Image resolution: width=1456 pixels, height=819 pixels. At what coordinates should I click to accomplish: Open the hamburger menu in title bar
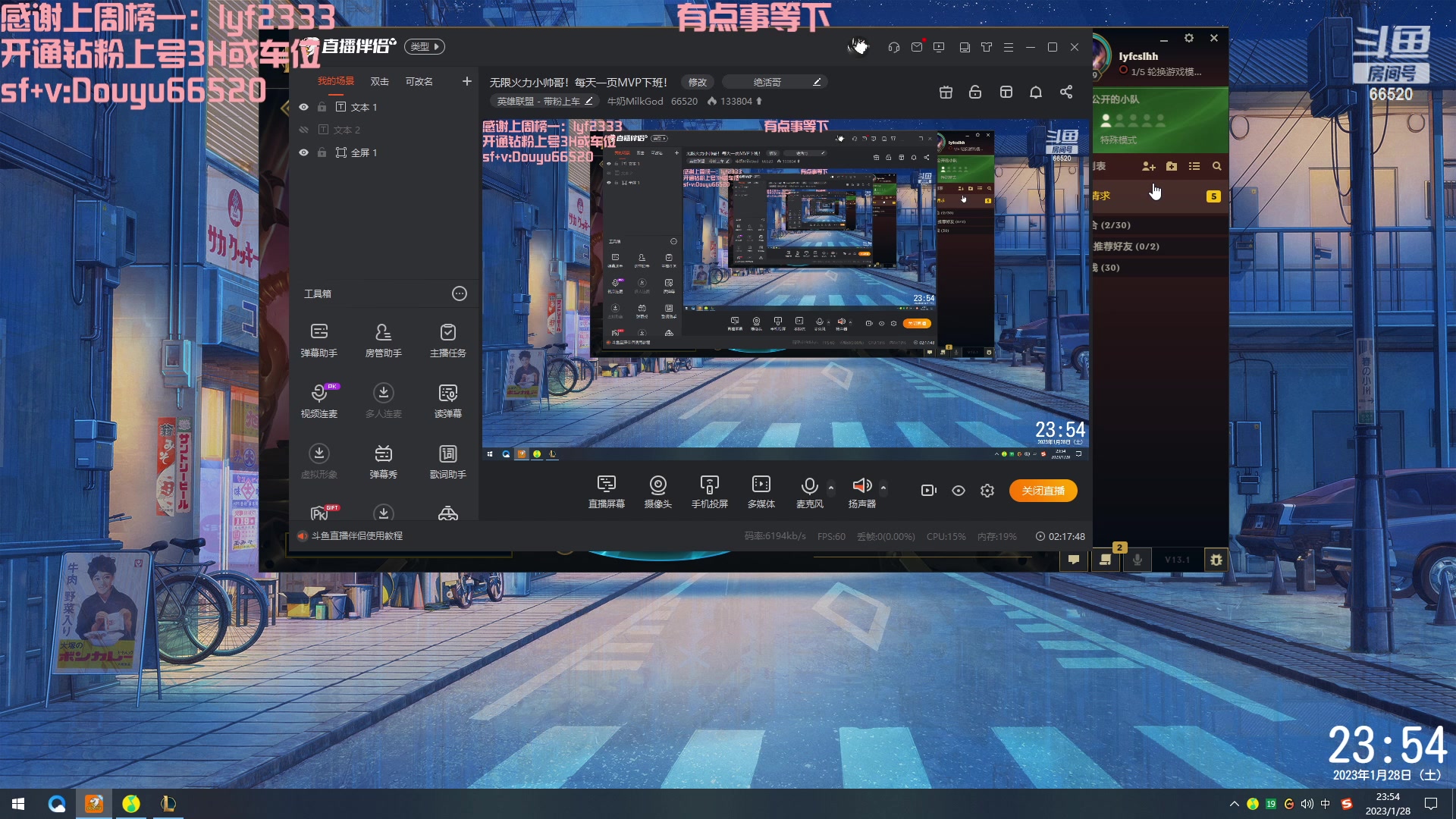(1009, 47)
